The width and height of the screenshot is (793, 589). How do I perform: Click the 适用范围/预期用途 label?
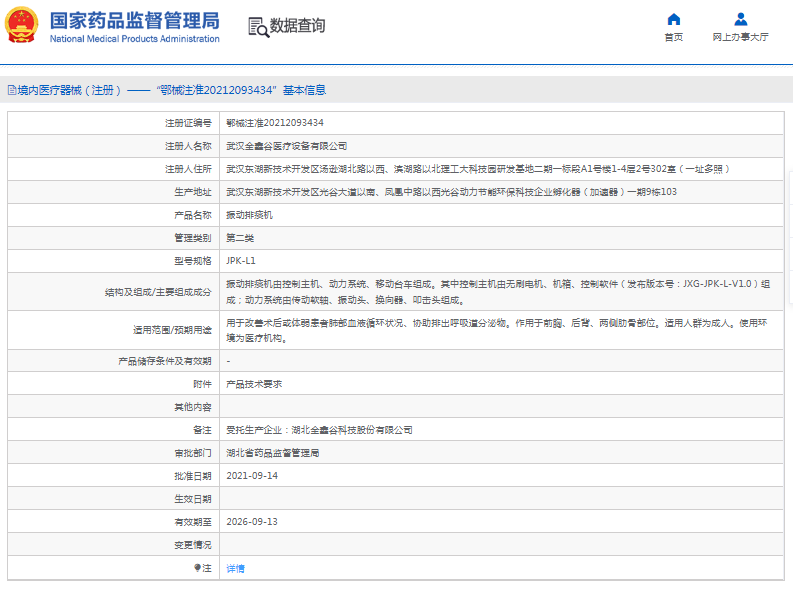click(172, 330)
